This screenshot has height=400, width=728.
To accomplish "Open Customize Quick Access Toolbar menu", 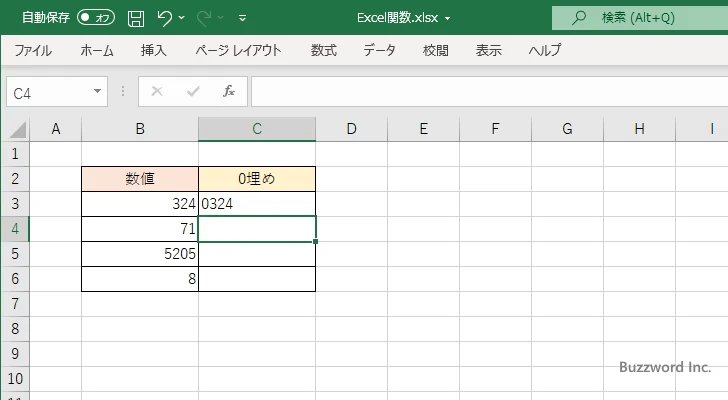I will [242, 18].
